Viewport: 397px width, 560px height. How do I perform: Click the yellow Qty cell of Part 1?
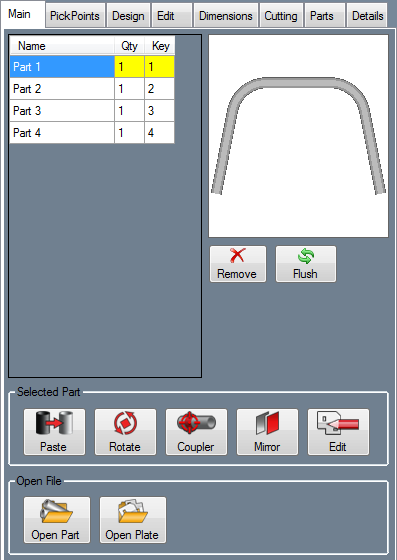click(x=129, y=66)
